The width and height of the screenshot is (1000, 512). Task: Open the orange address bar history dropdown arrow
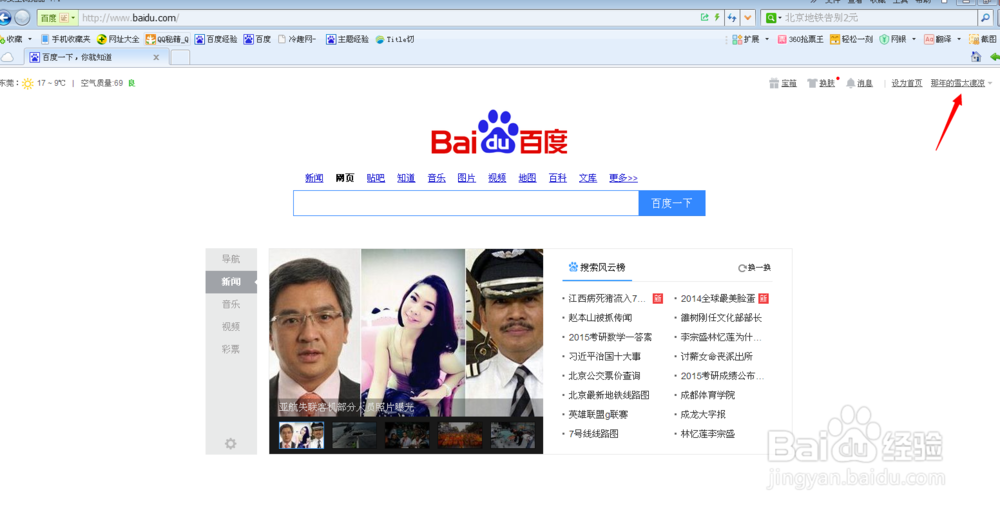pyautogui.click(x=748, y=18)
